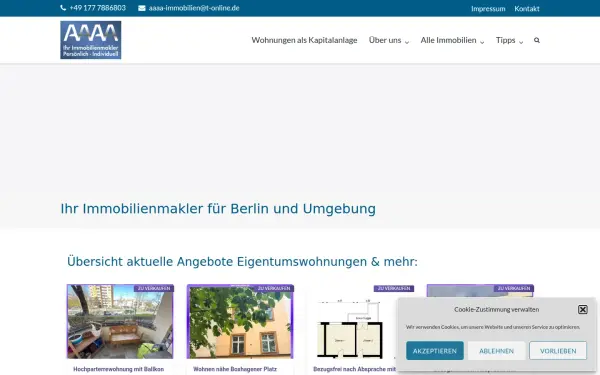Click Wohnen nähe Boxhagener Platz title
600x375 pixels.
click(x=235, y=369)
